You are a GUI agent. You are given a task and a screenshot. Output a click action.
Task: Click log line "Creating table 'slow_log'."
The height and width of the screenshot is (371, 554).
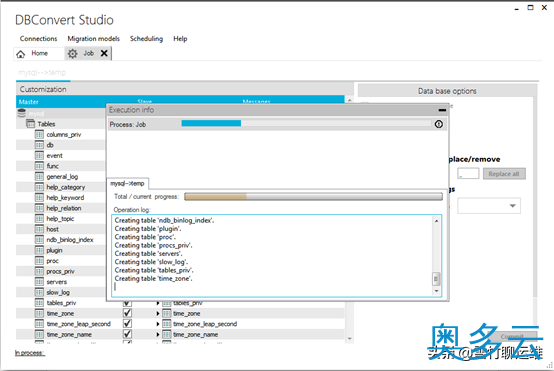click(151, 262)
